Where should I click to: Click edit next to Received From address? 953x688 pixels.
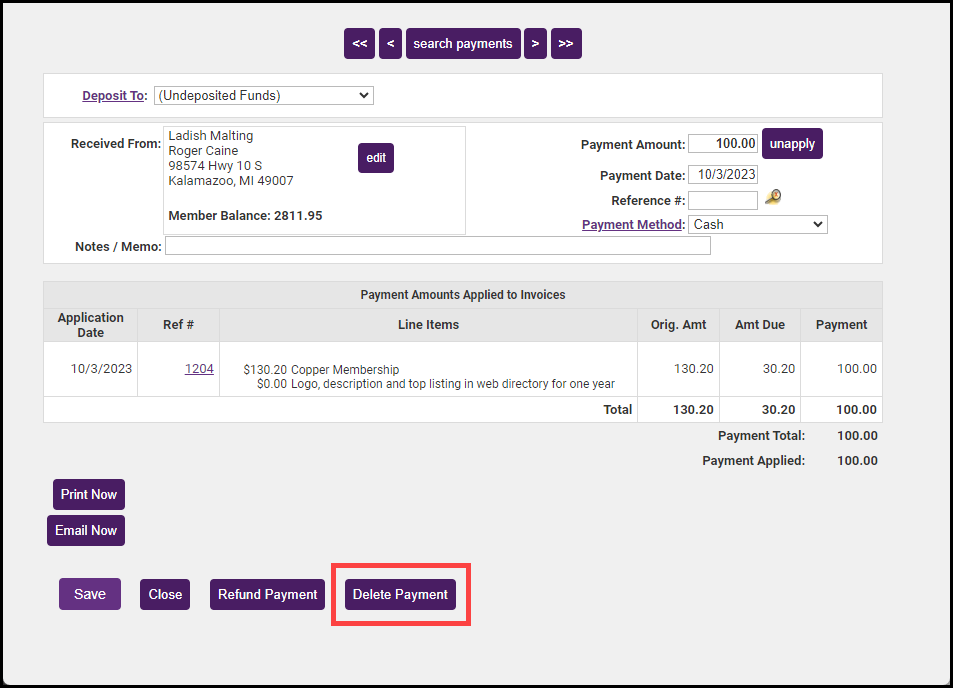(x=376, y=158)
